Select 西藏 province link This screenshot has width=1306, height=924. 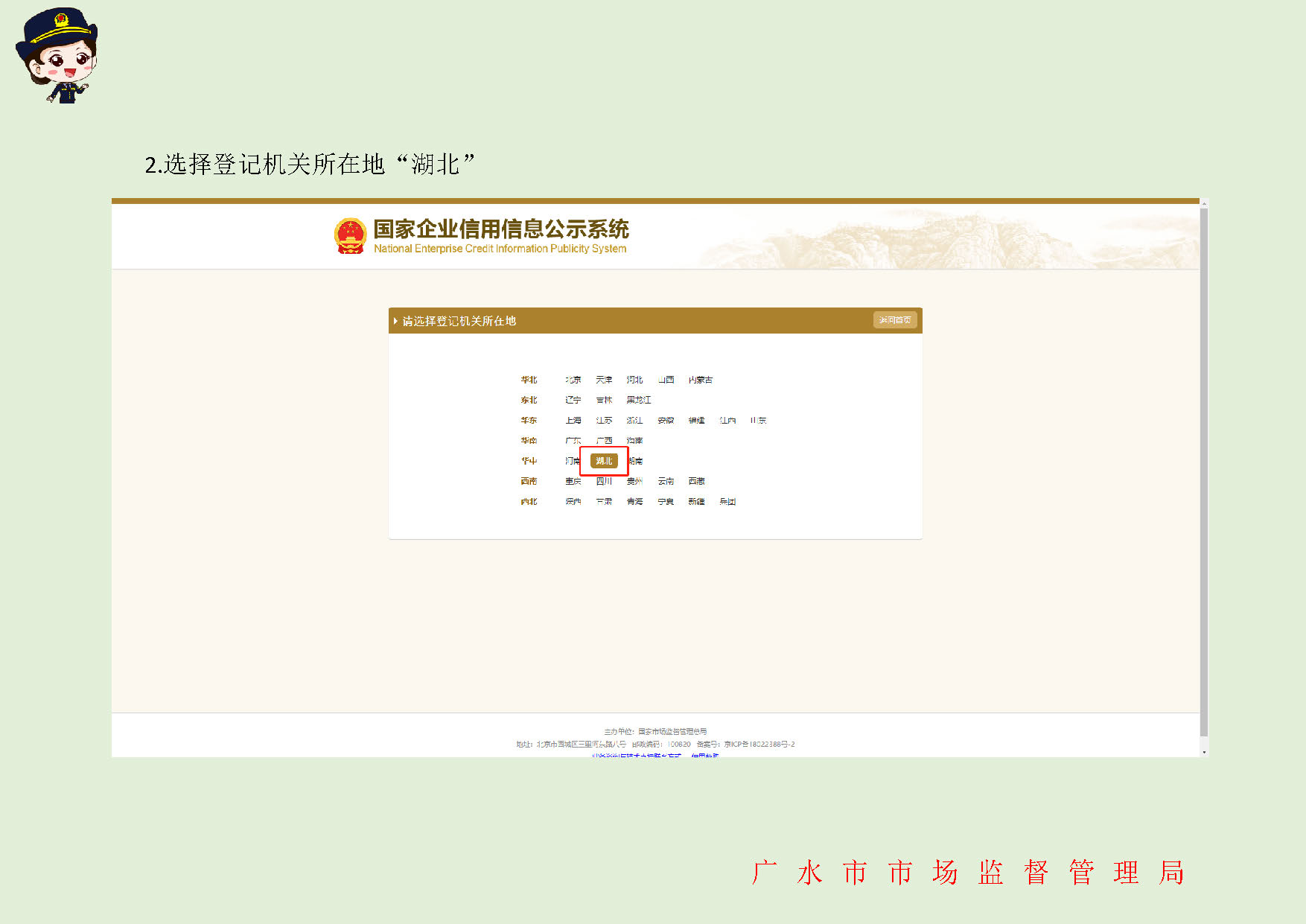click(x=696, y=481)
